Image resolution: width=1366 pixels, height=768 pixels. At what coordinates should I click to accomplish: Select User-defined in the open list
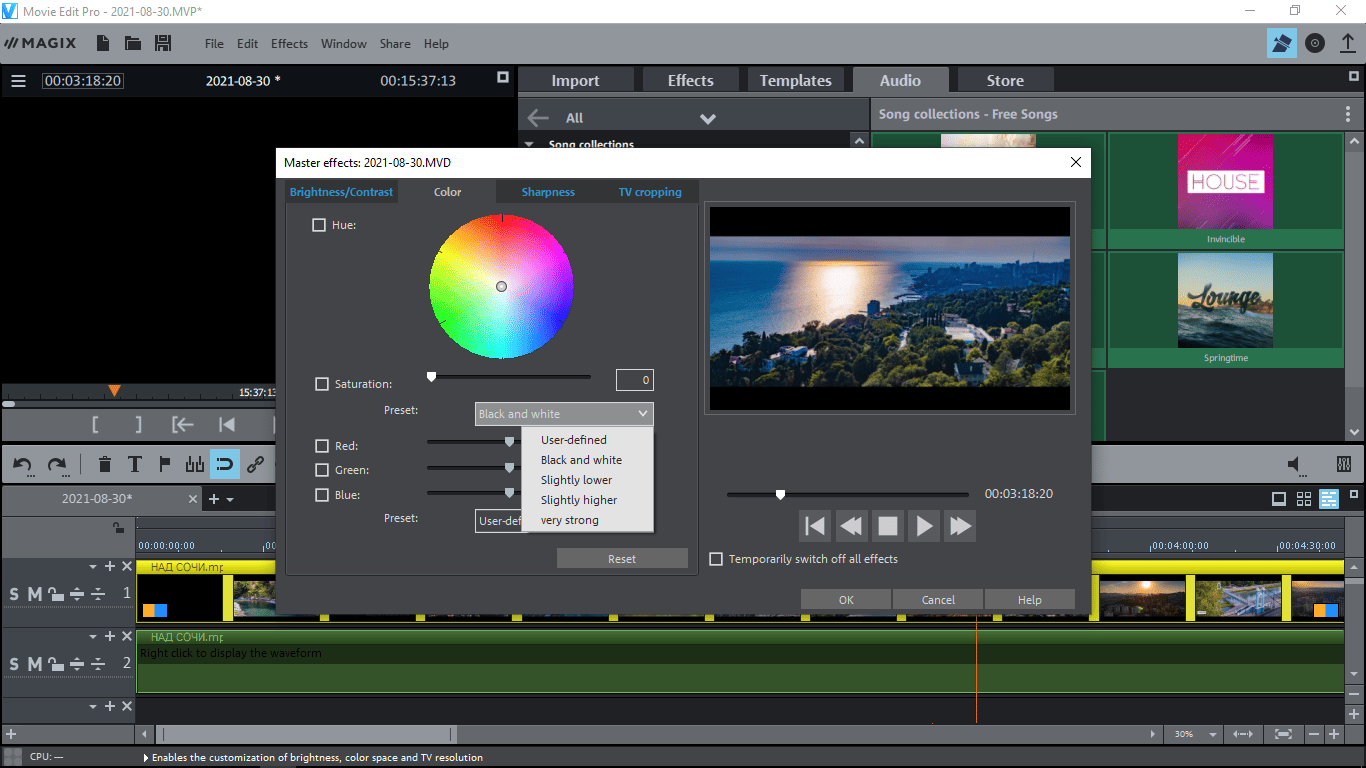tap(574, 440)
